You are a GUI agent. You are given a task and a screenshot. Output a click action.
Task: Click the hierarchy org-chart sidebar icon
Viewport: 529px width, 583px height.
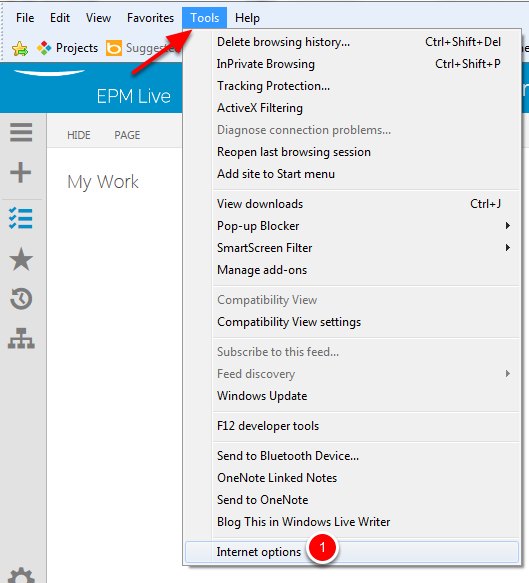(x=21, y=338)
